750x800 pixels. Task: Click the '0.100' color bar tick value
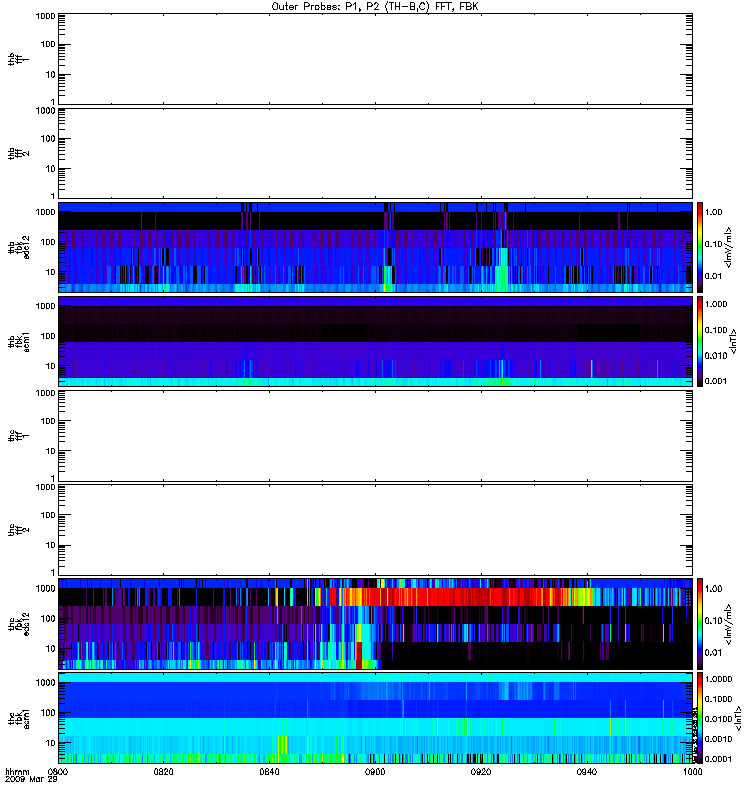pyautogui.click(x=716, y=330)
